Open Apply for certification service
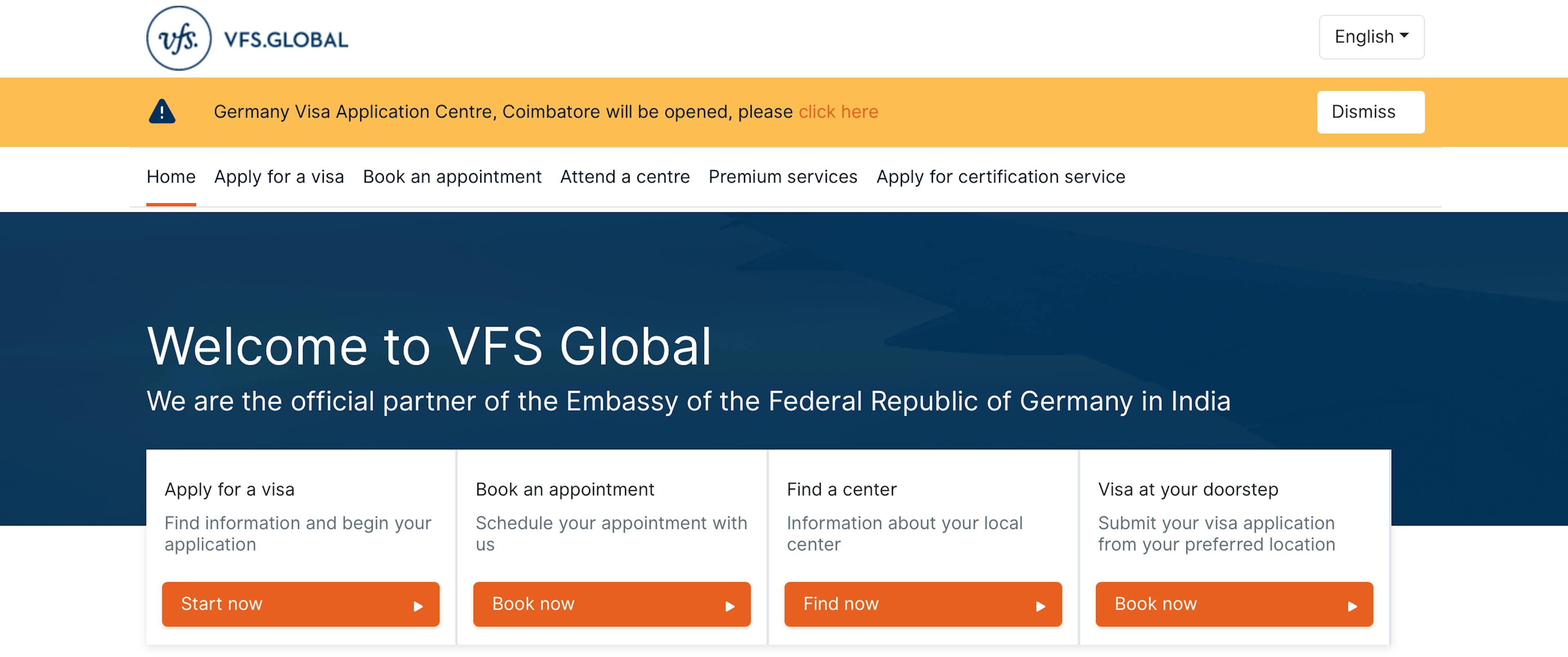The image size is (1568, 657). [x=1001, y=176]
